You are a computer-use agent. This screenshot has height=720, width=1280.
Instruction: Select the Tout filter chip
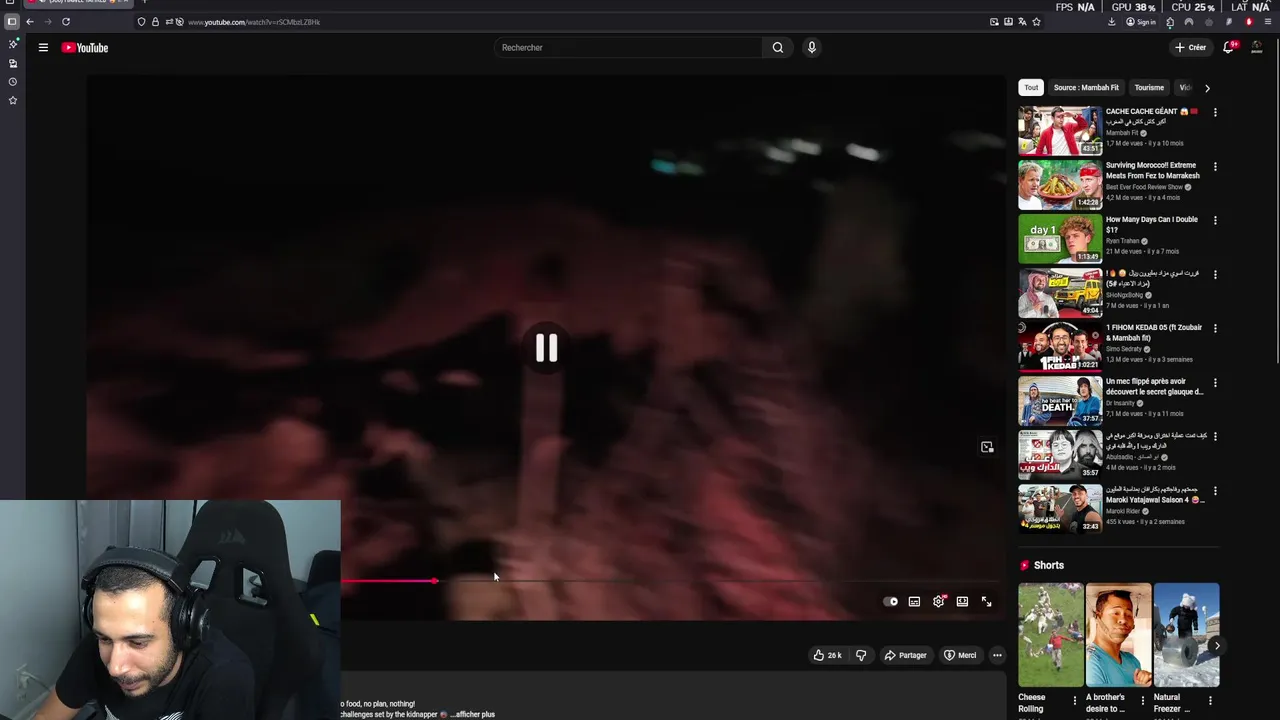1031,87
